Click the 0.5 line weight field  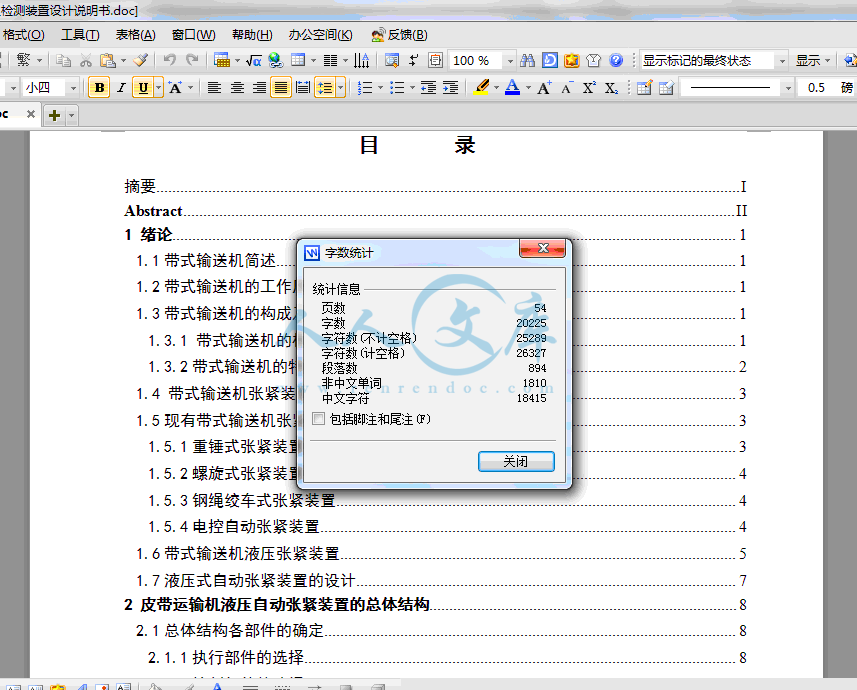[x=816, y=88]
